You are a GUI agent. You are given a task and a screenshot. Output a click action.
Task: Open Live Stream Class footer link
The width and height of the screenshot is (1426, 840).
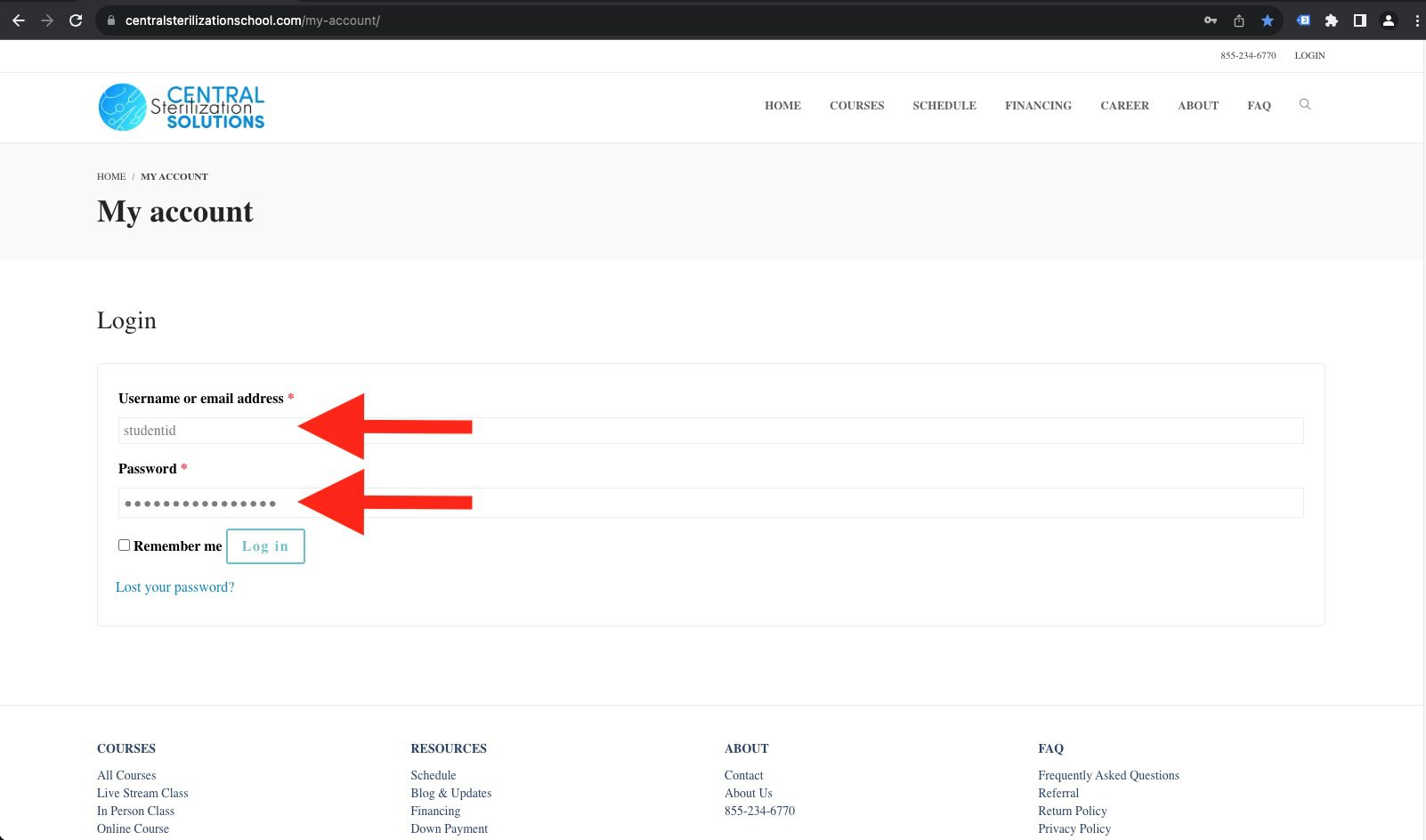point(142,793)
